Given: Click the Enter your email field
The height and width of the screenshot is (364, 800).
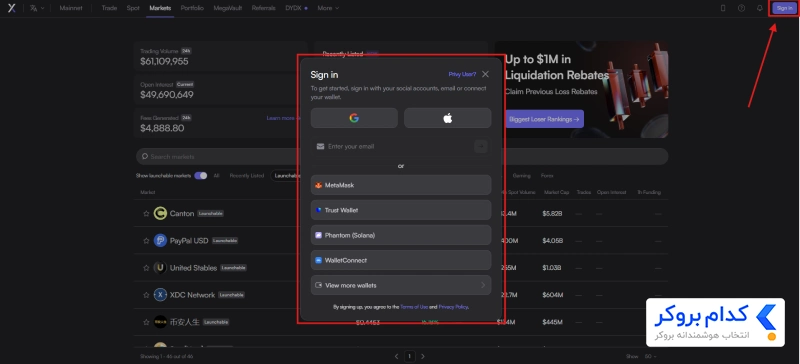Looking at the screenshot, I should pyautogui.click(x=401, y=147).
